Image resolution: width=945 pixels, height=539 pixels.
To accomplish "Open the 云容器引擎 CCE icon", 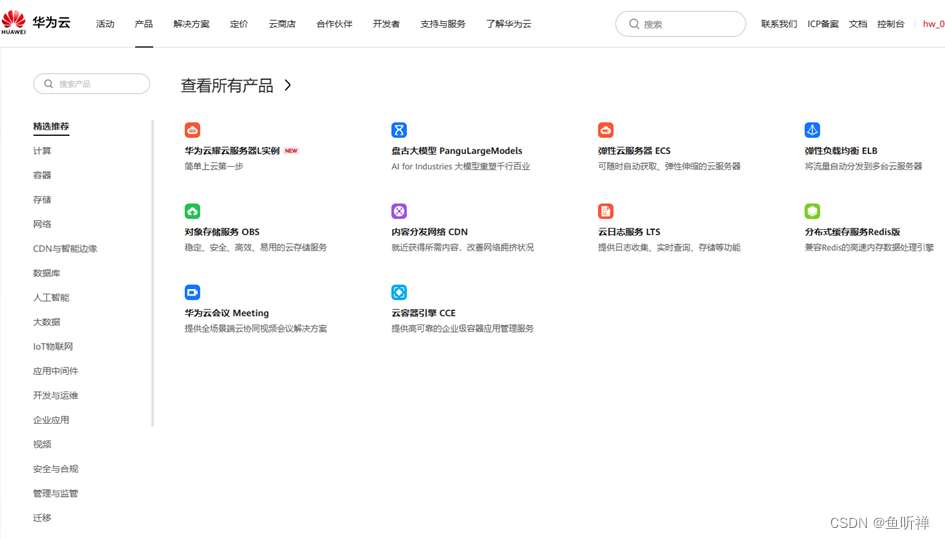I will click(x=399, y=292).
